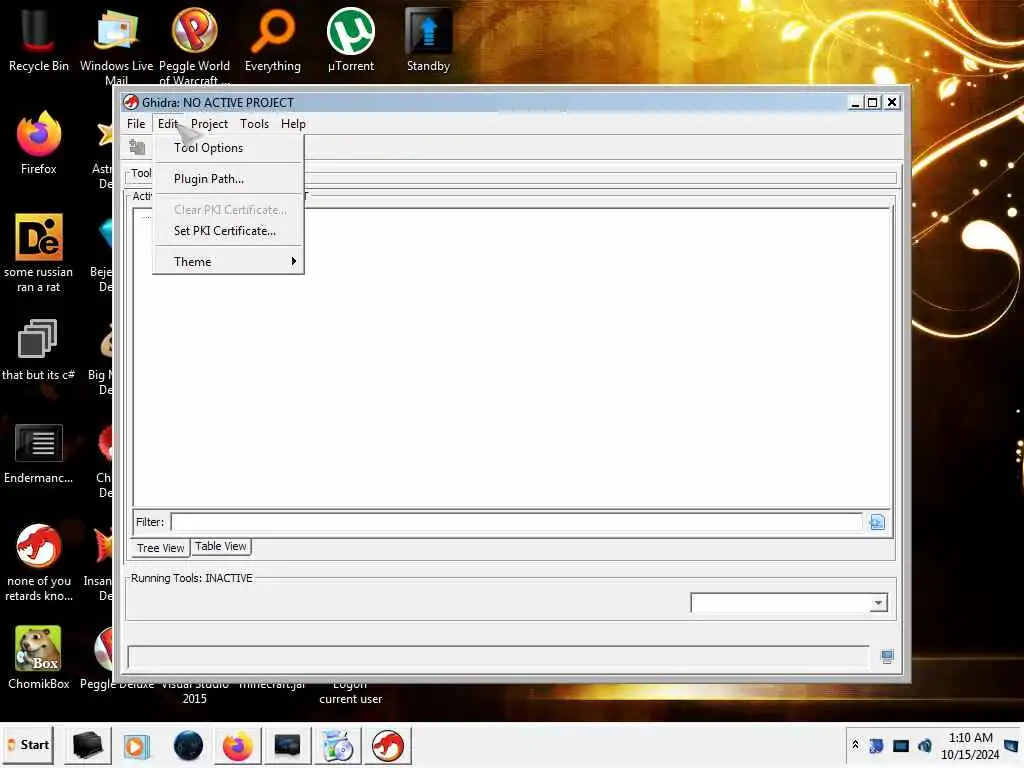The image size is (1024, 768).
Task: Open Endermanc... desktop icon
Action: click(x=39, y=453)
